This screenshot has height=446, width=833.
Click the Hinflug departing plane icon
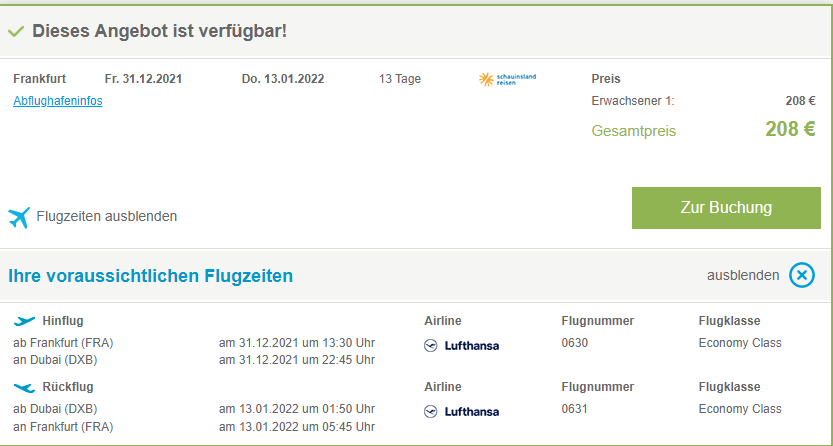coord(24,321)
